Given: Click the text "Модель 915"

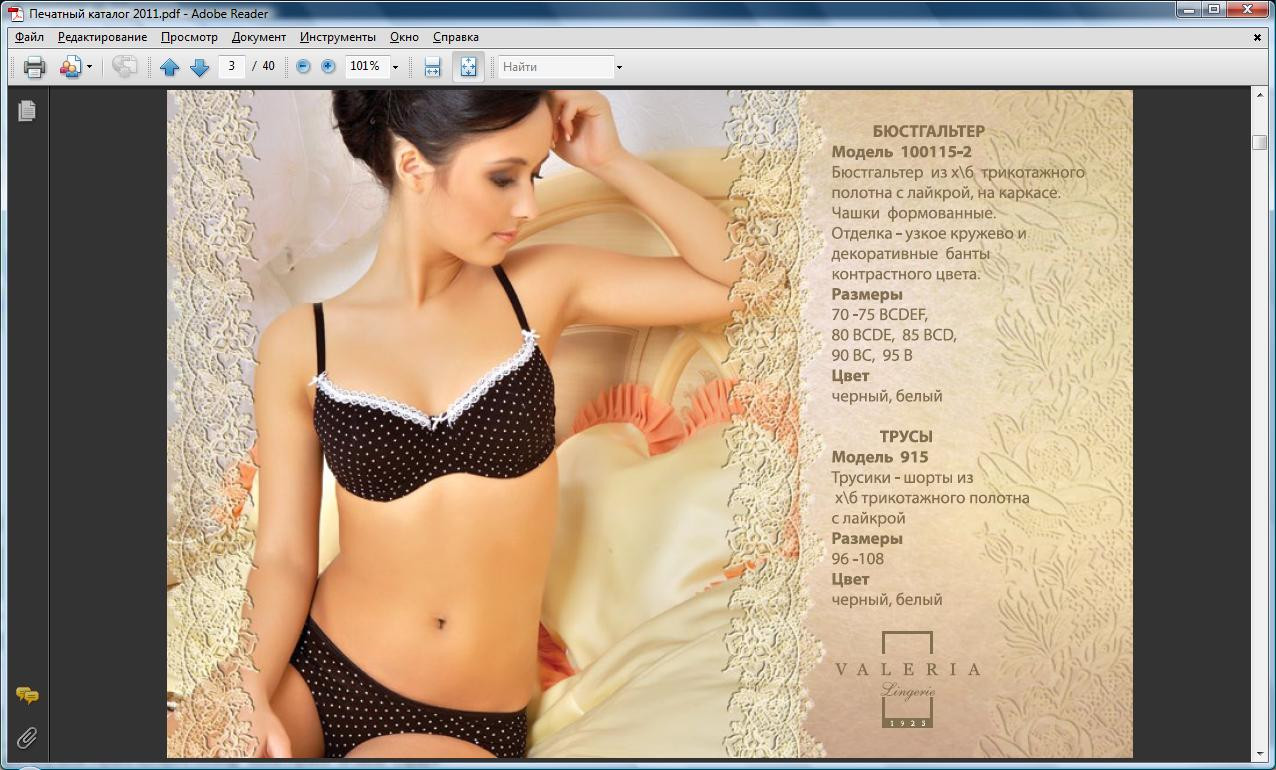Looking at the screenshot, I should pos(880,457).
